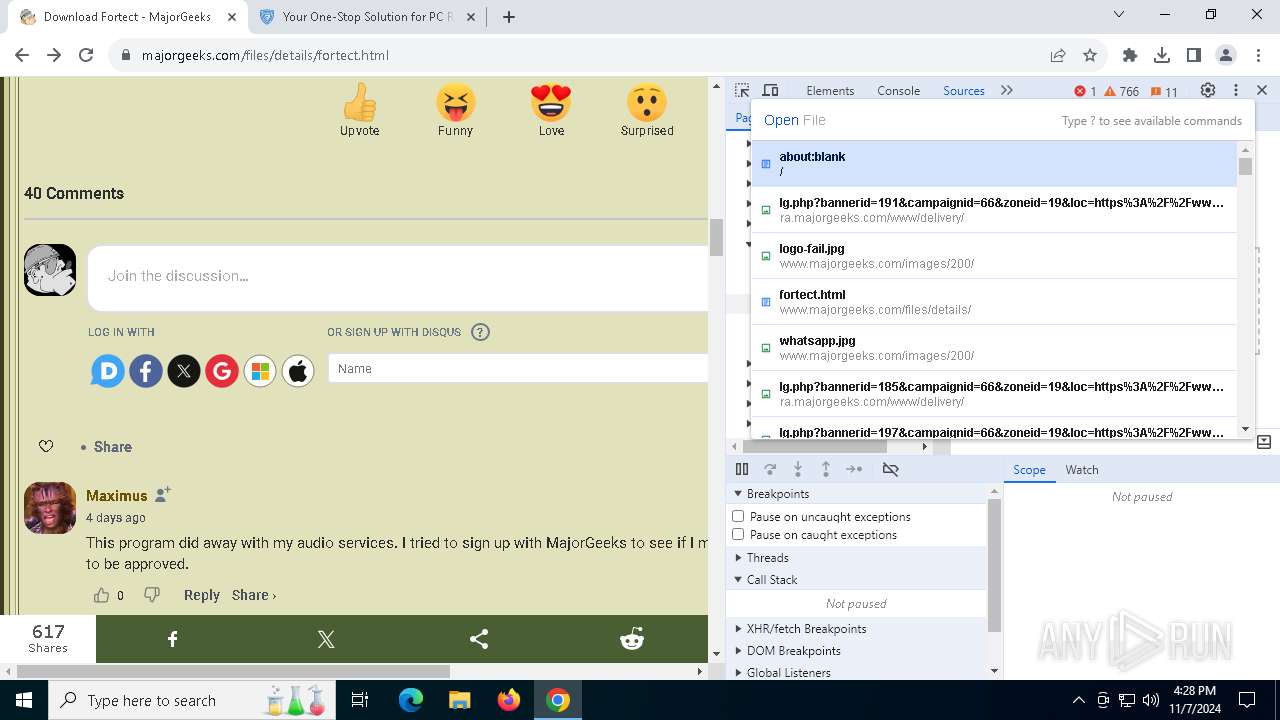This screenshot has width=1280, height=720.
Task: Open DevTools more options kebab menu
Action: tap(1236, 90)
